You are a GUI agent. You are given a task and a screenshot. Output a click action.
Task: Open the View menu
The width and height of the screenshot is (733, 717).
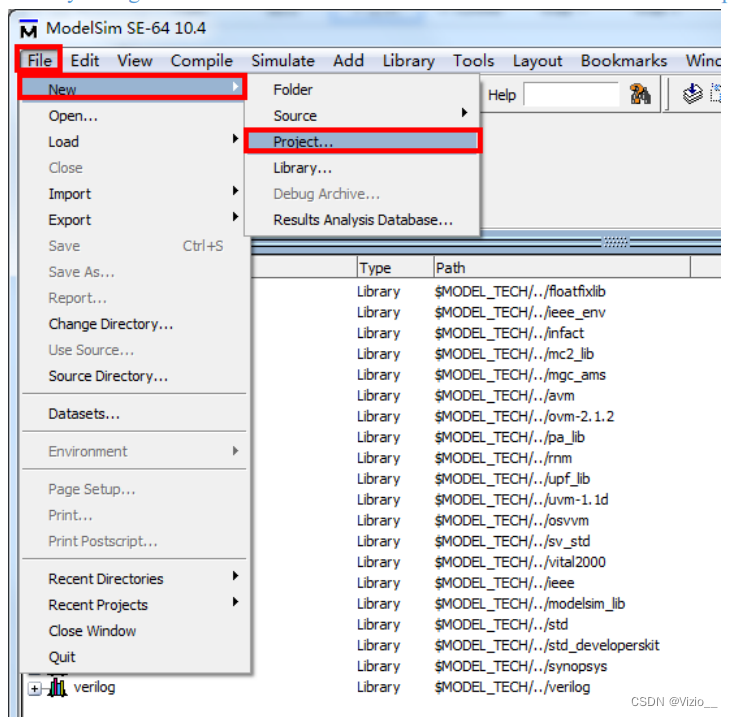135,60
